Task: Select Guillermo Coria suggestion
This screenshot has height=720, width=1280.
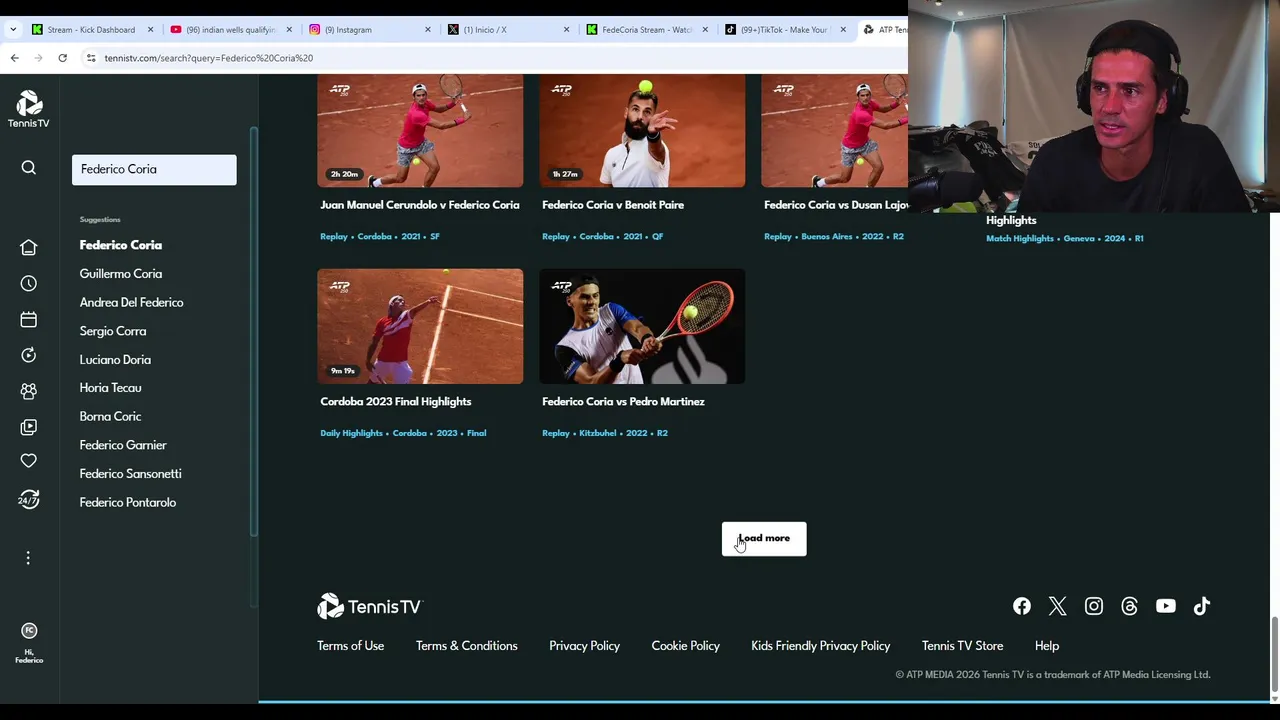Action: [121, 274]
